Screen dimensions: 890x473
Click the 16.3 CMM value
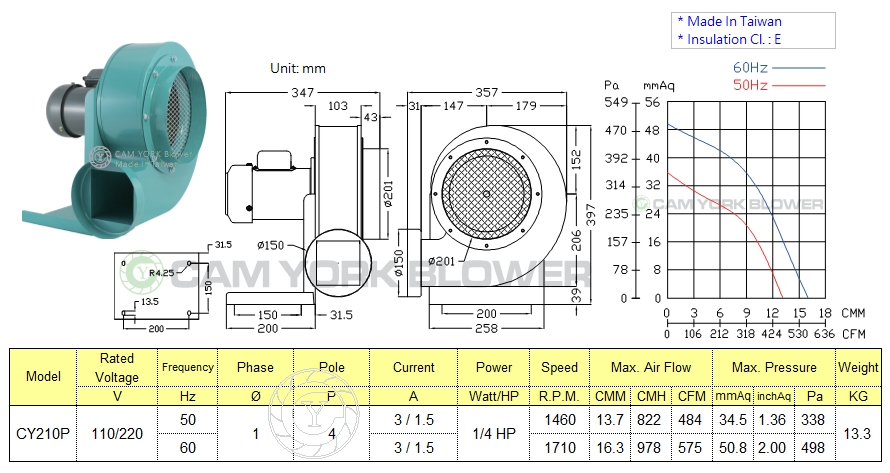pos(610,448)
